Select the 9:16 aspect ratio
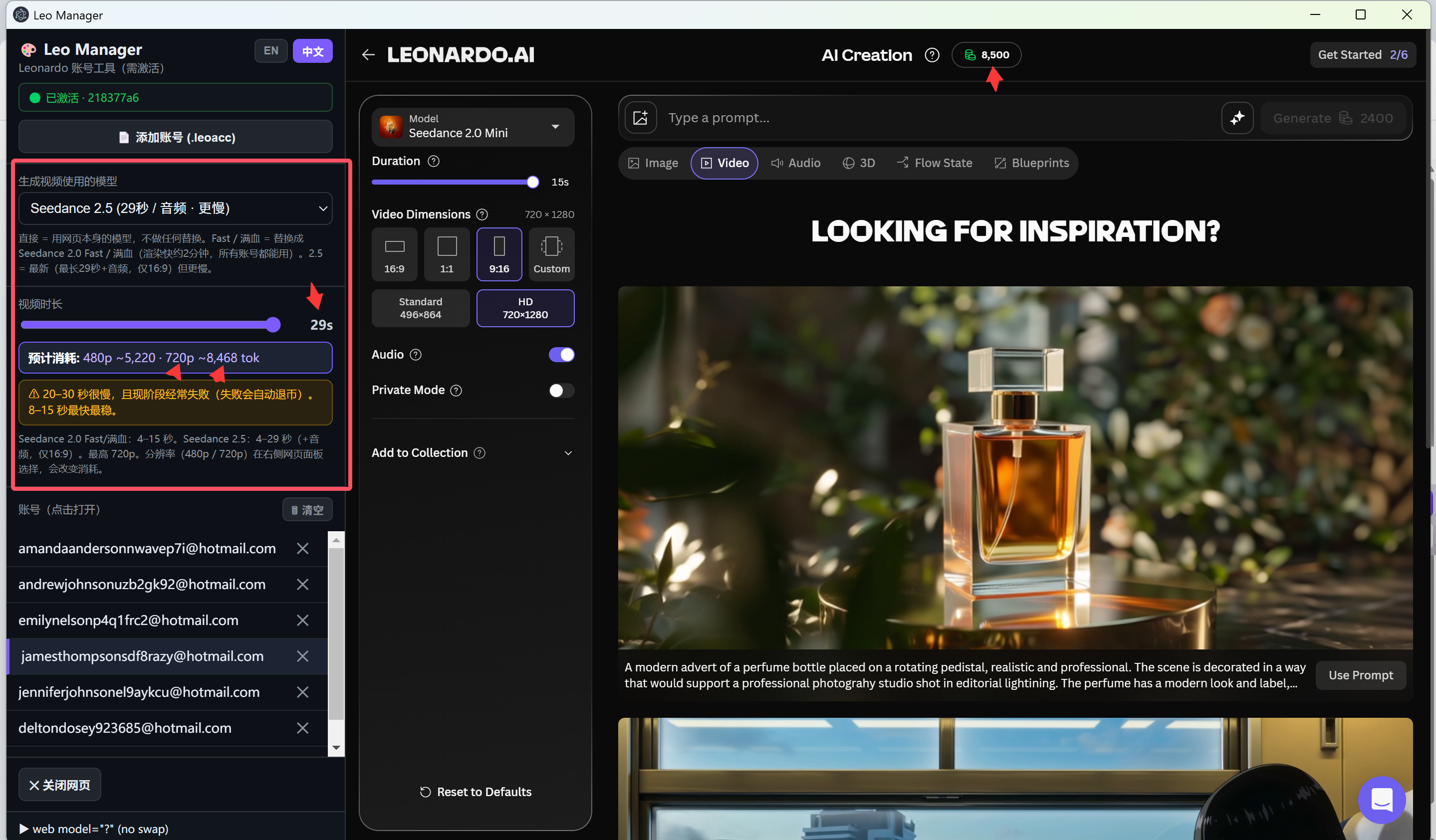This screenshot has width=1436, height=840. click(x=499, y=254)
